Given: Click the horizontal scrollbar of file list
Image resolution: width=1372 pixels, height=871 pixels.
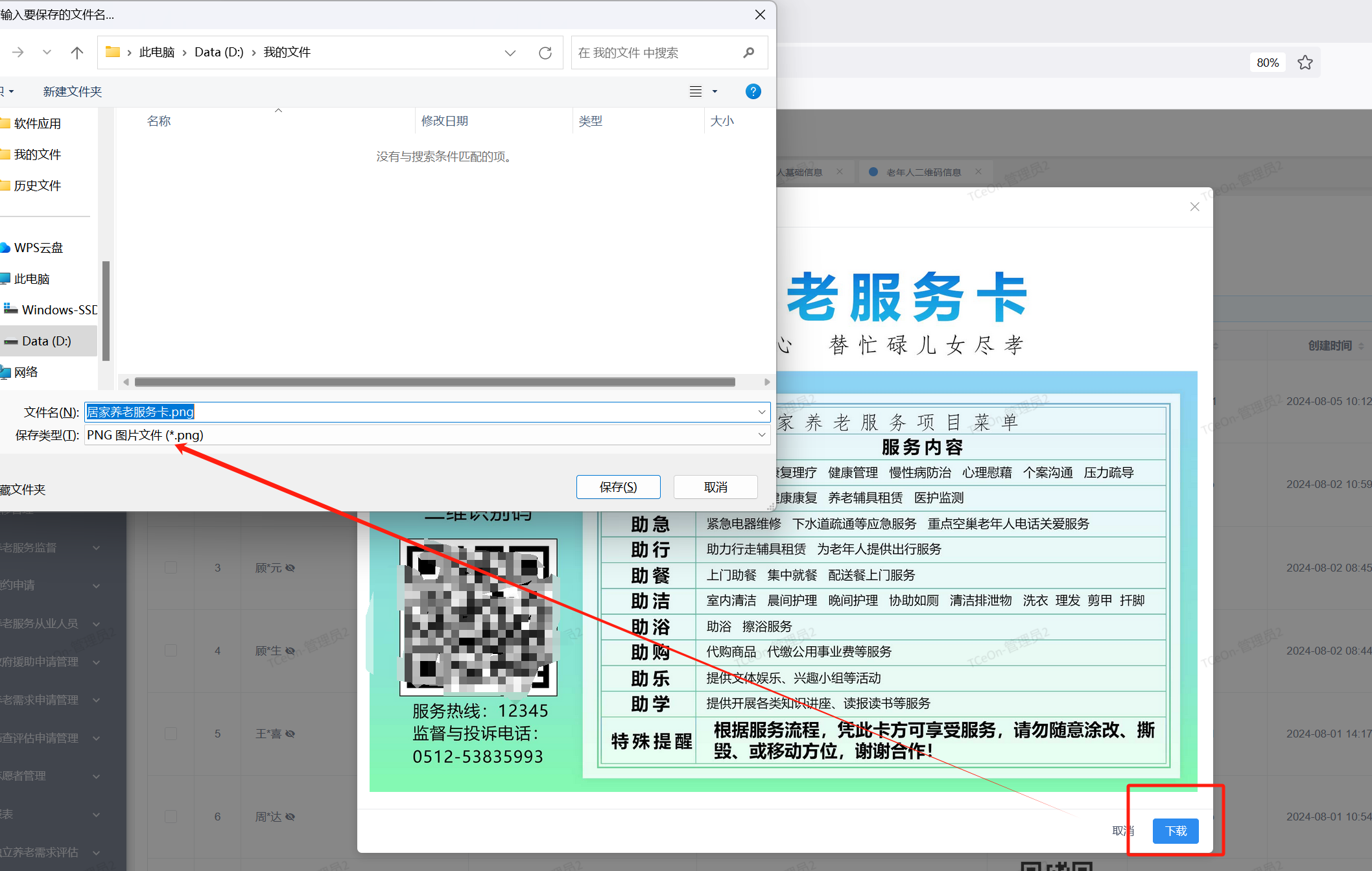Looking at the screenshot, I should (x=434, y=382).
